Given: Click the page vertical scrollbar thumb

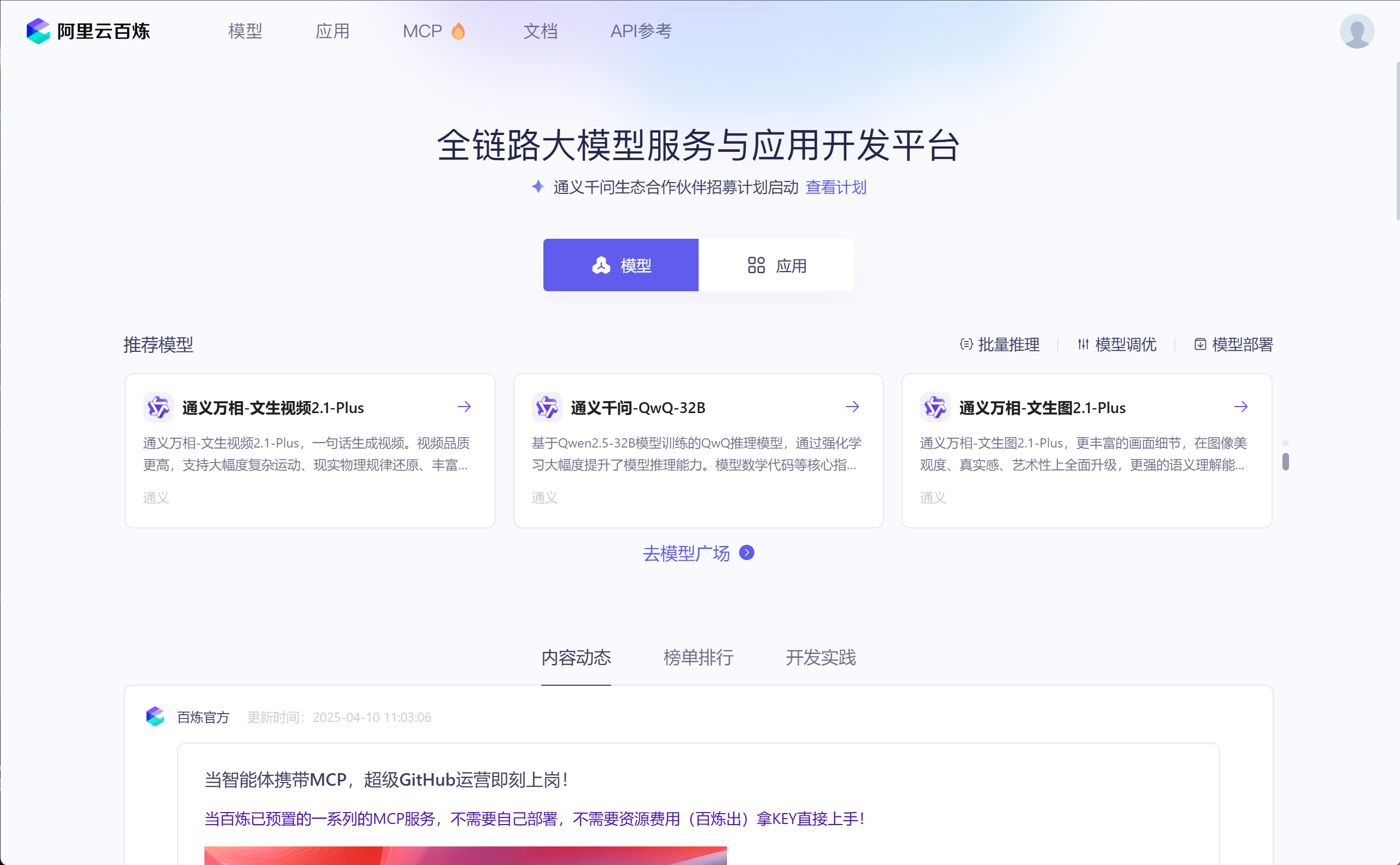Looking at the screenshot, I should (x=1397, y=140).
